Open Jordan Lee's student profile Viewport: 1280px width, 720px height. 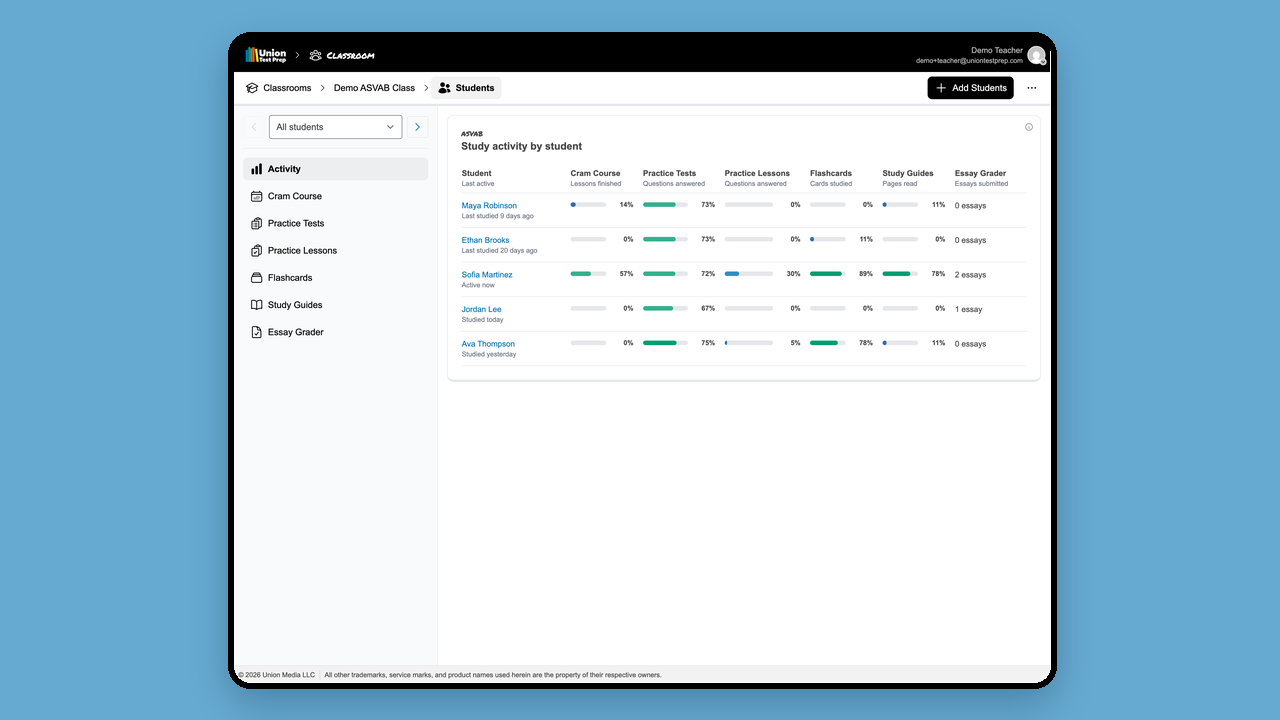click(481, 309)
